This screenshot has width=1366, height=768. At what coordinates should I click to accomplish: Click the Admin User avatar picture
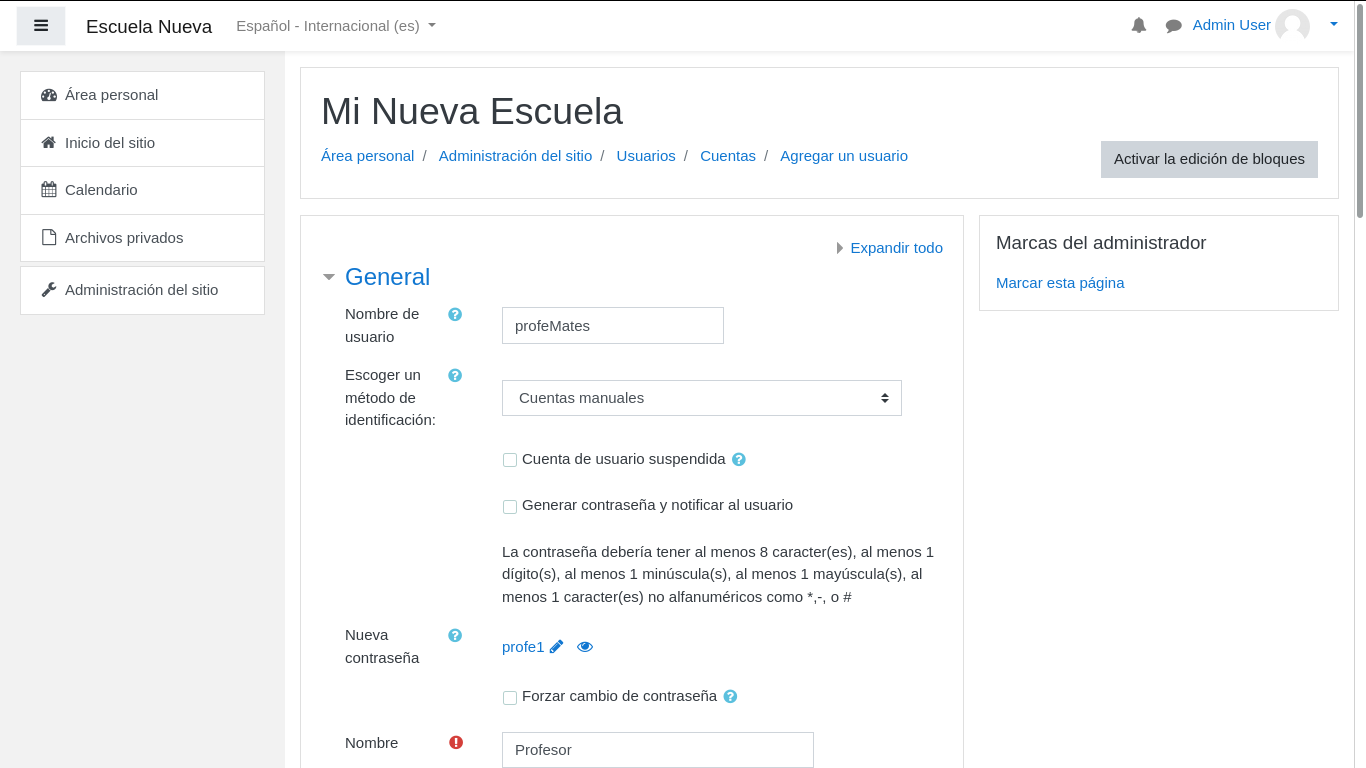tap(1292, 26)
